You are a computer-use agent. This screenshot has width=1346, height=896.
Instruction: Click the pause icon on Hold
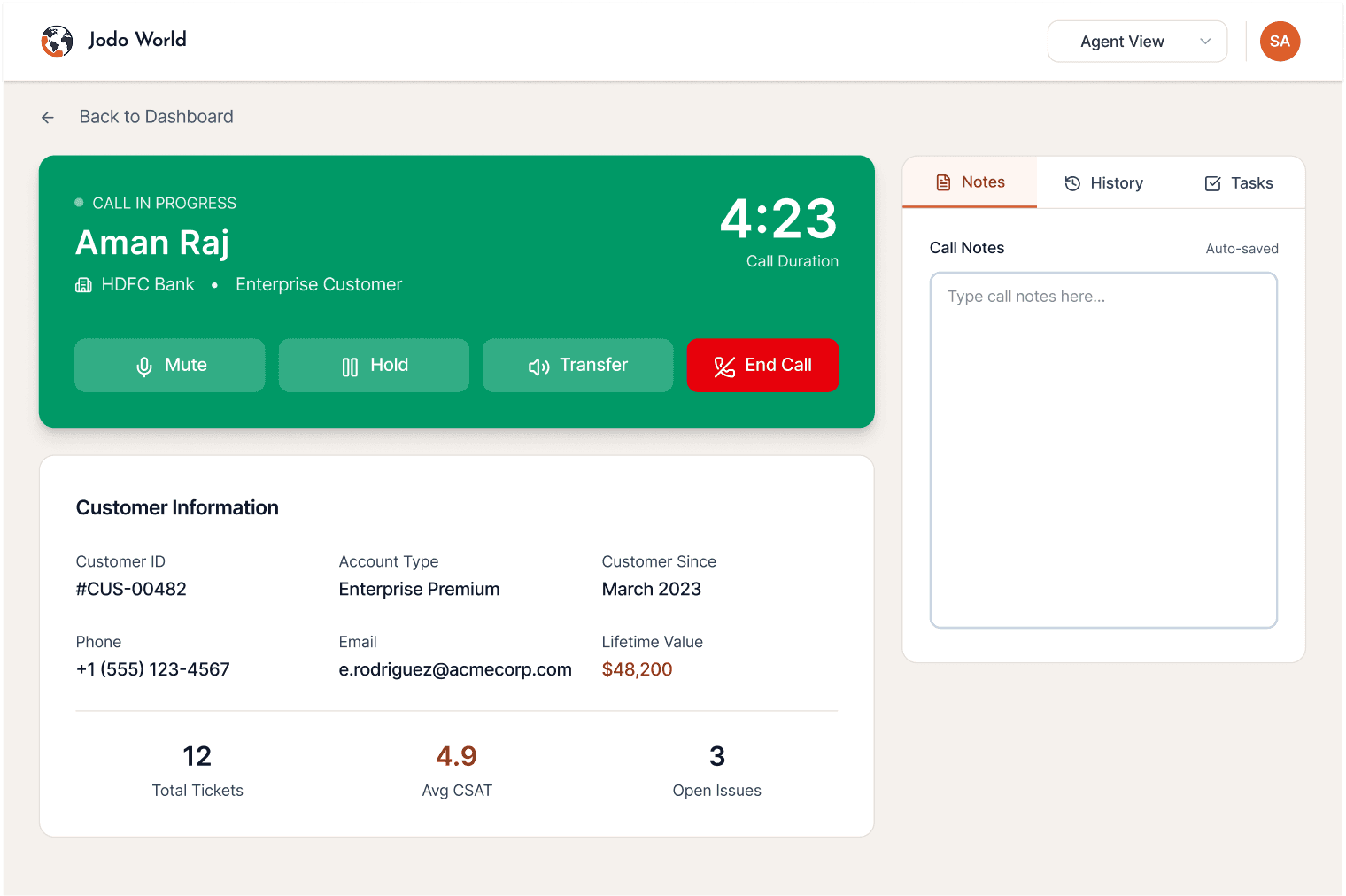point(350,367)
